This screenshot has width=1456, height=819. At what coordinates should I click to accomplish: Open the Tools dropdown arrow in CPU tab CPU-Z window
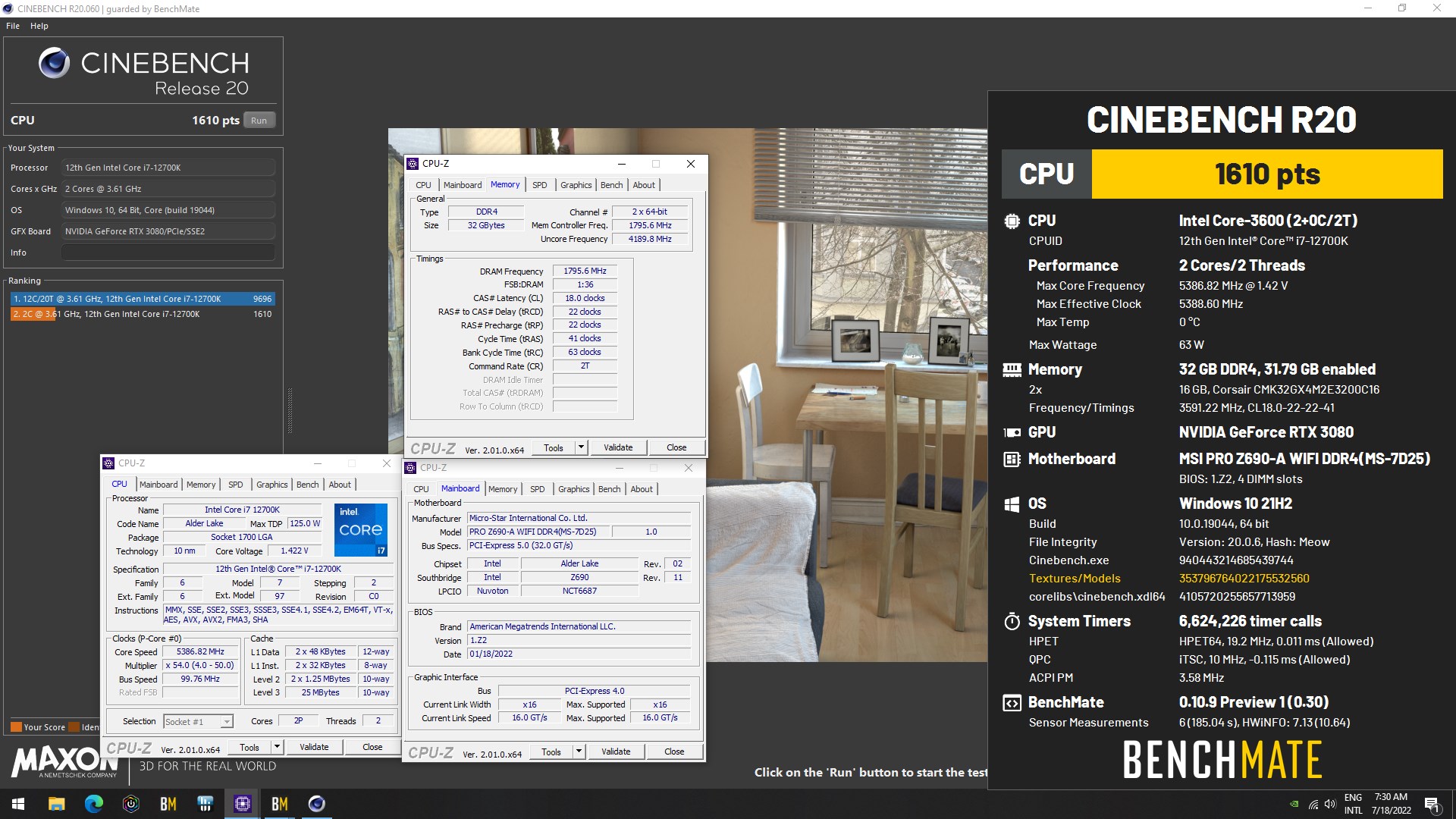pyautogui.click(x=277, y=747)
